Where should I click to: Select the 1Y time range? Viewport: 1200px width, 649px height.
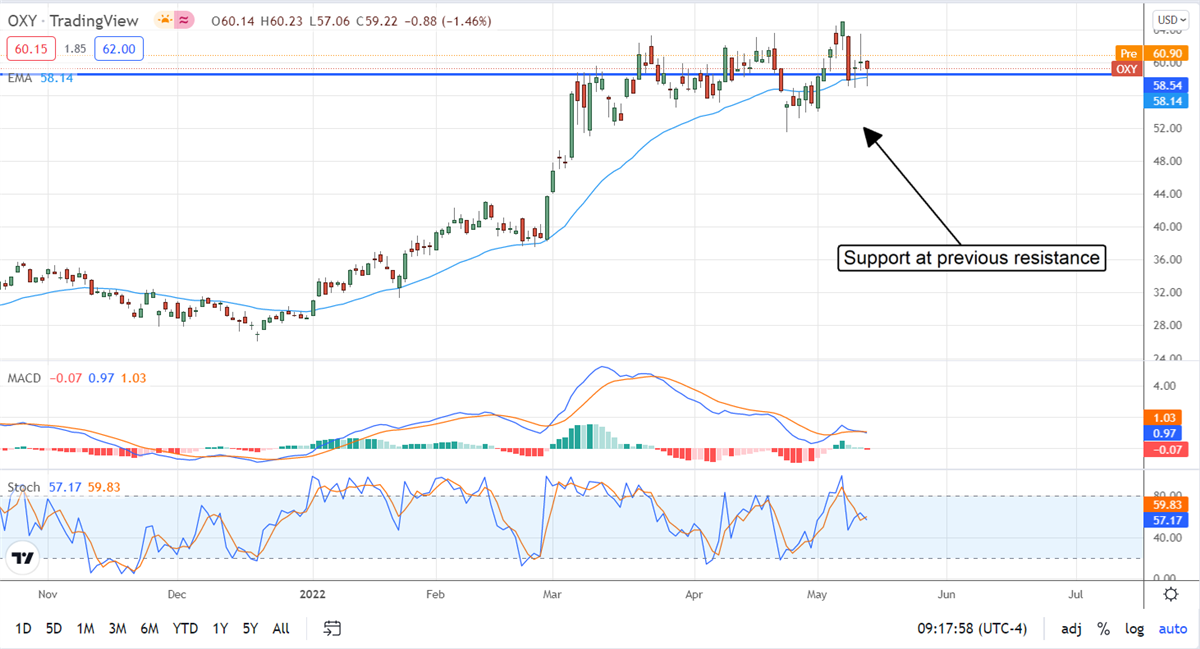pyautogui.click(x=220, y=628)
